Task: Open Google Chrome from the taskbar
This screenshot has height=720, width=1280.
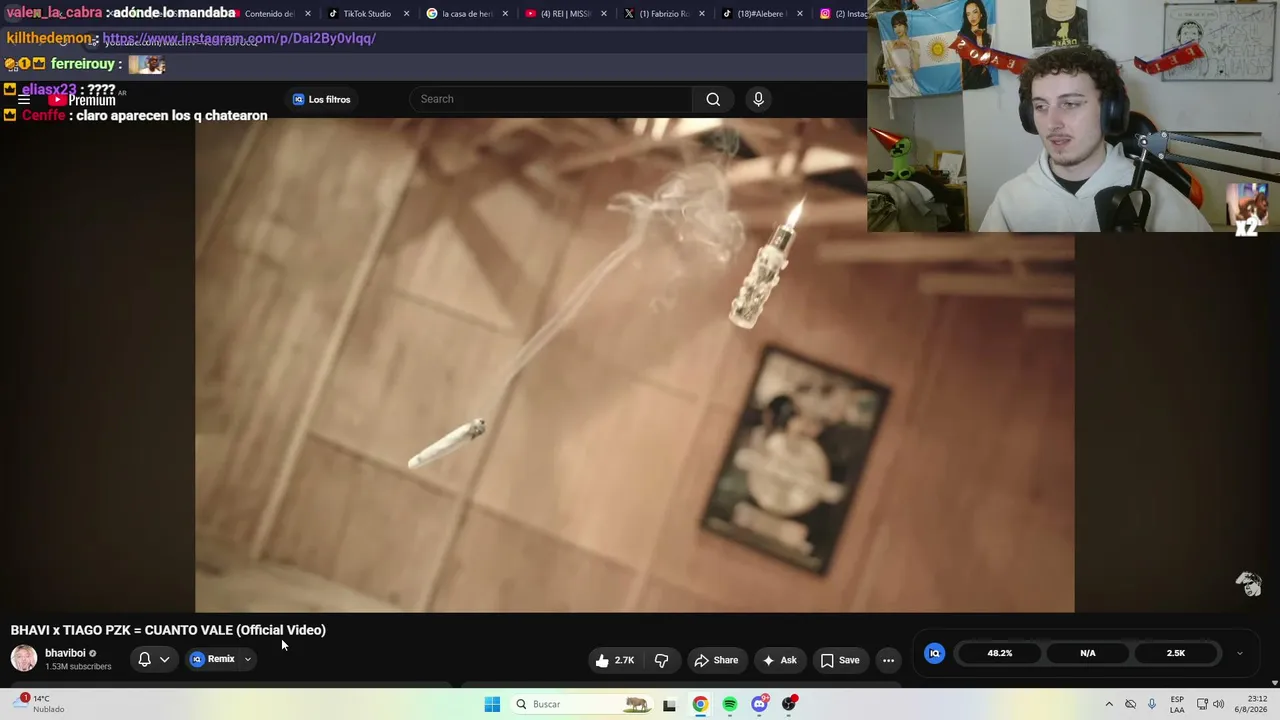Action: pyautogui.click(x=700, y=704)
